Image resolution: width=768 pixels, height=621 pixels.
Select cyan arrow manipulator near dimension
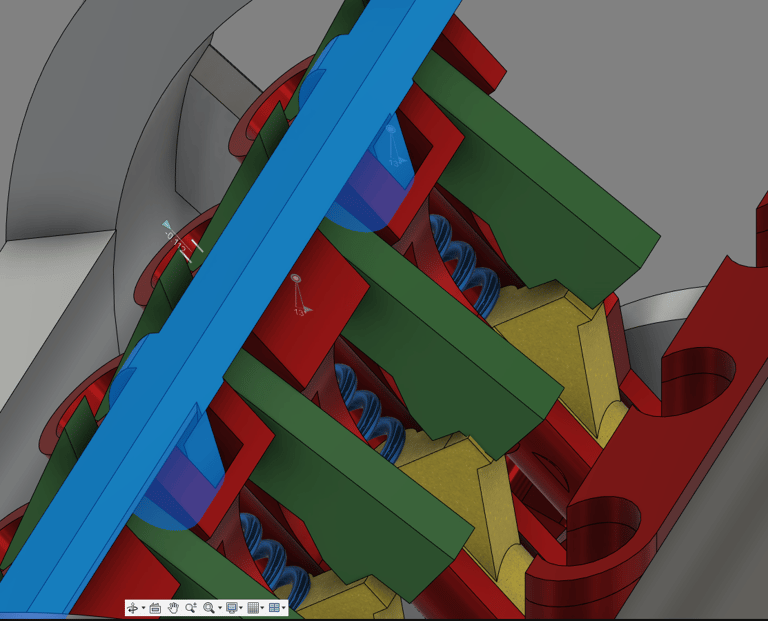[167, 225]
